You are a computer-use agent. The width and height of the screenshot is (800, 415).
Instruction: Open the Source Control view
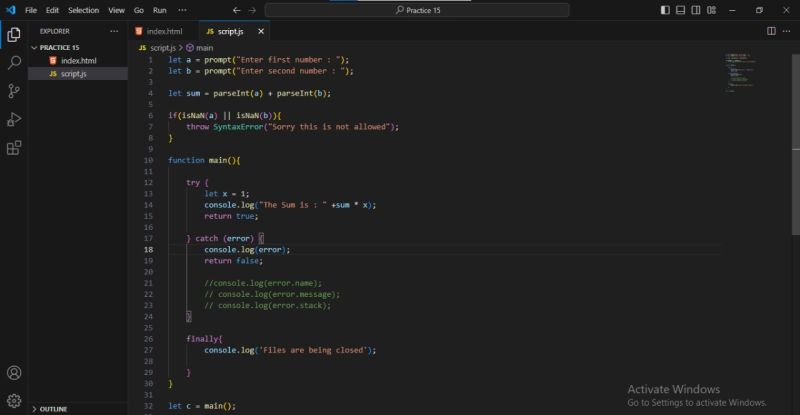pos(14,91)
